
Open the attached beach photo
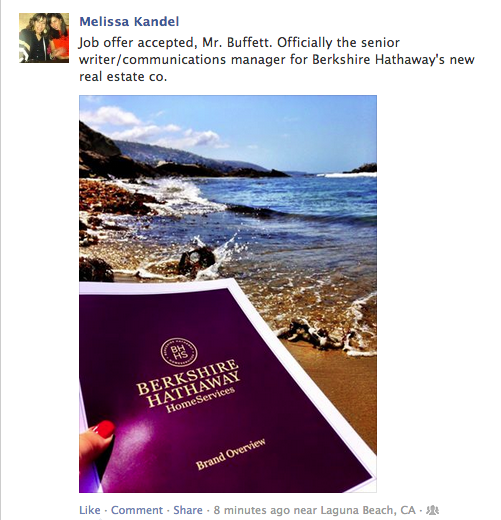point(228,294)
